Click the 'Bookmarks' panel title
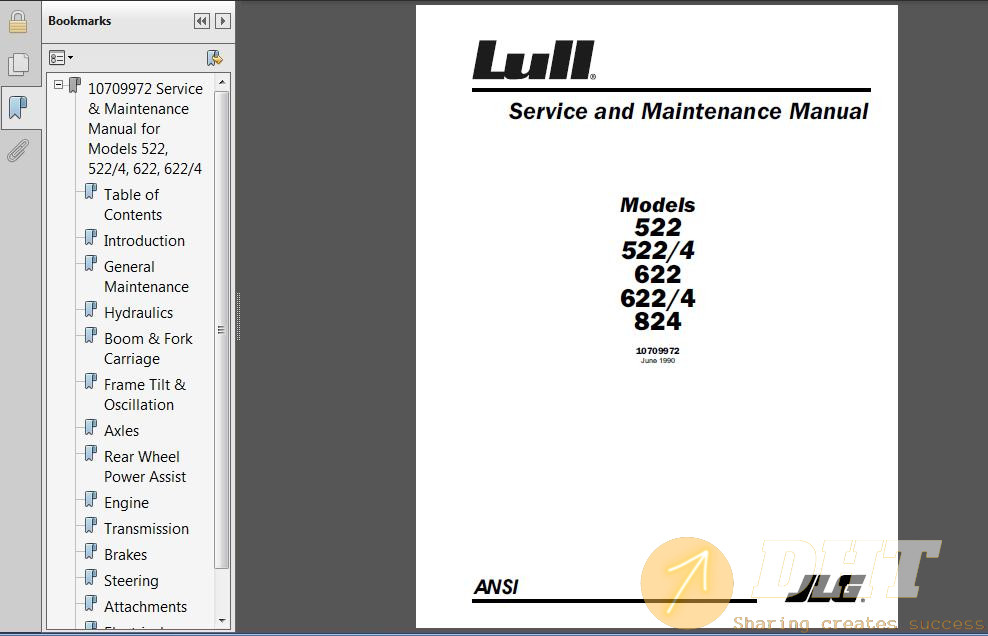This screenshot has height=636, width=988. tap(79, 21)
